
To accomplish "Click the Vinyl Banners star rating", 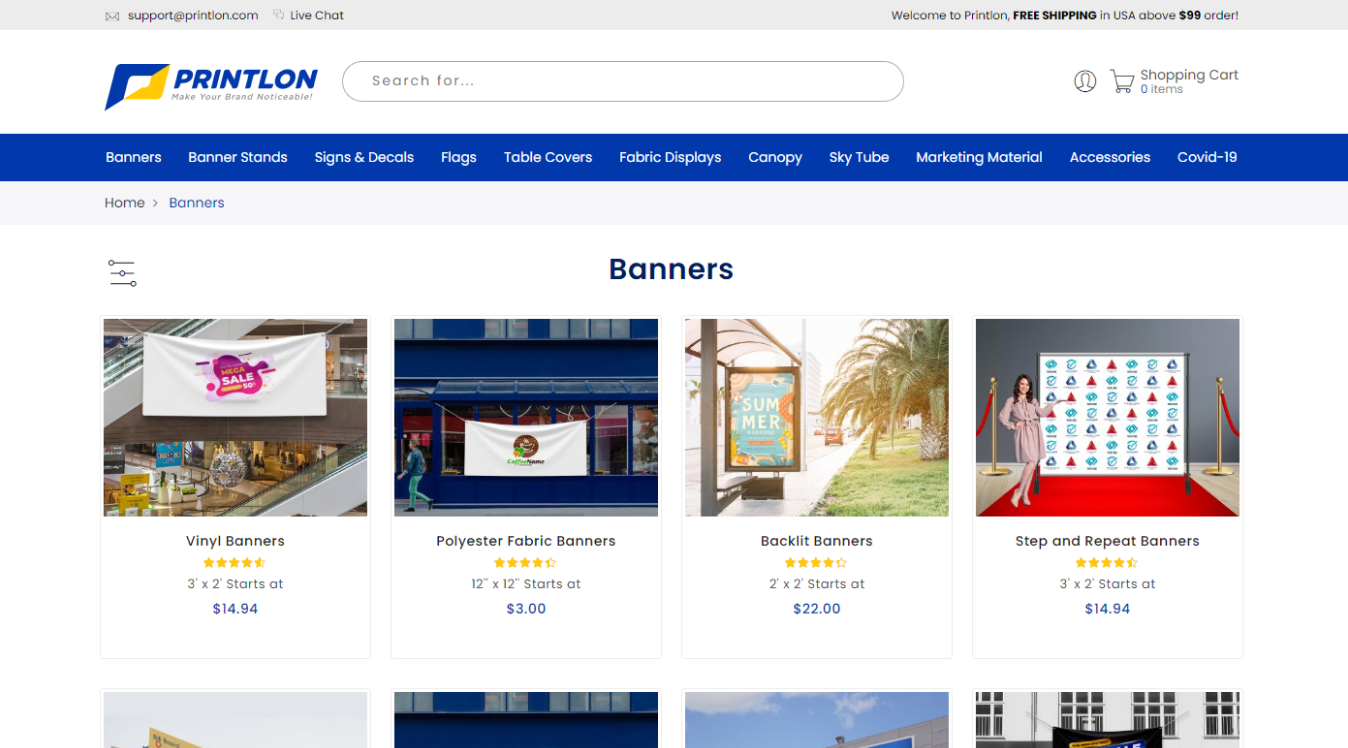I will tap(235, 563).
